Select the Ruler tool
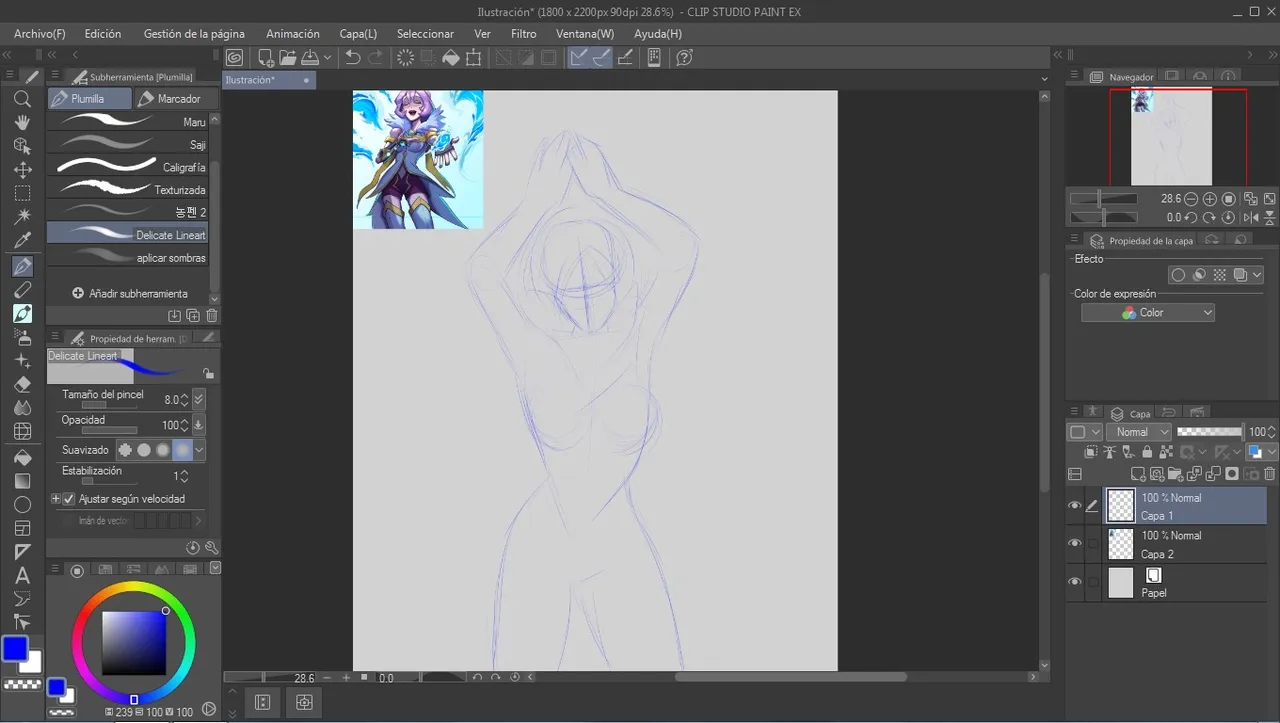Viewport: 1280px width, 723px height. click(22, 552)
